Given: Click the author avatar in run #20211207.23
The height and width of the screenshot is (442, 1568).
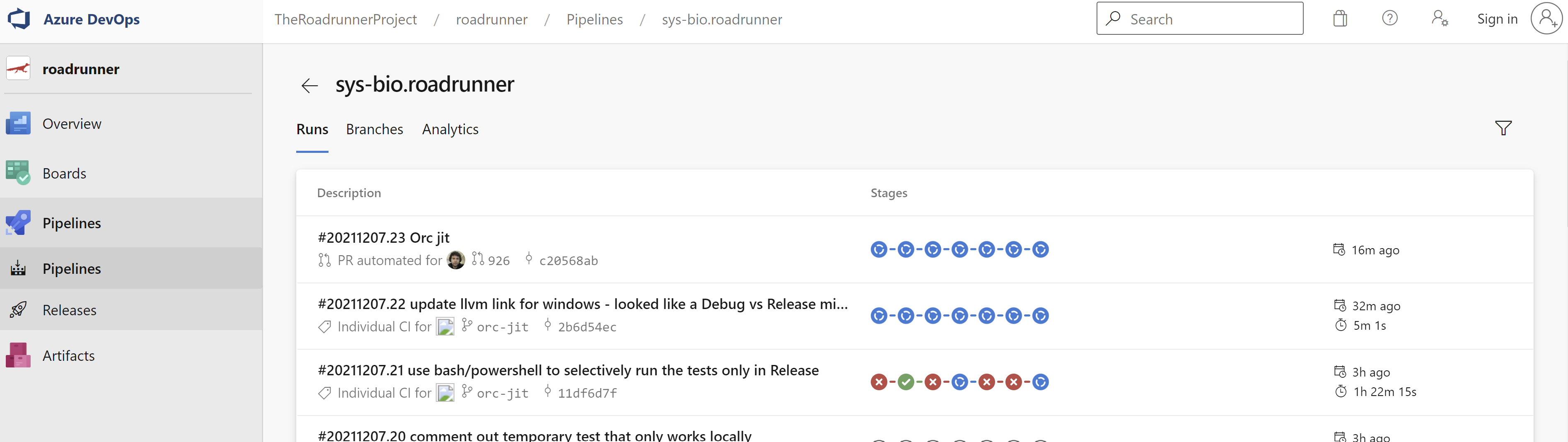Looking at the screenshot, I should click(x=456, y=260).
